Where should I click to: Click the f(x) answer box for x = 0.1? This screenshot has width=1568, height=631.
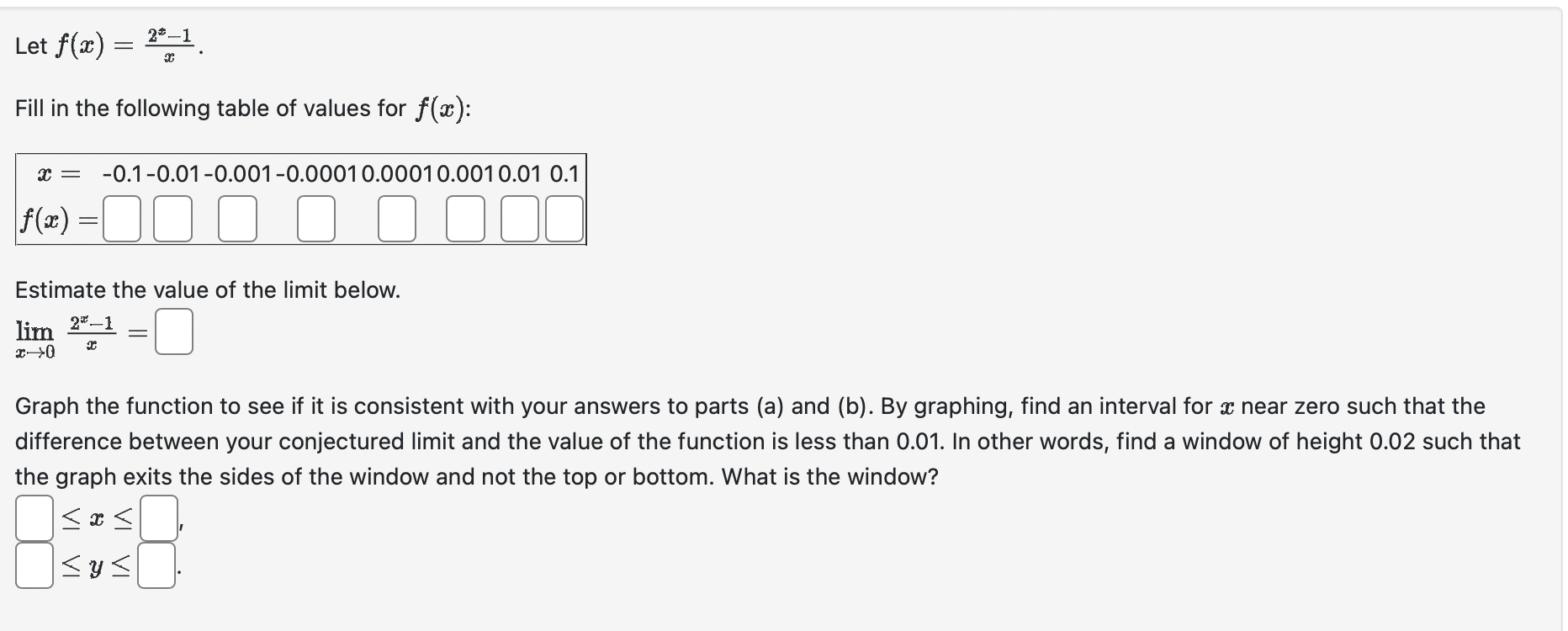564,220
